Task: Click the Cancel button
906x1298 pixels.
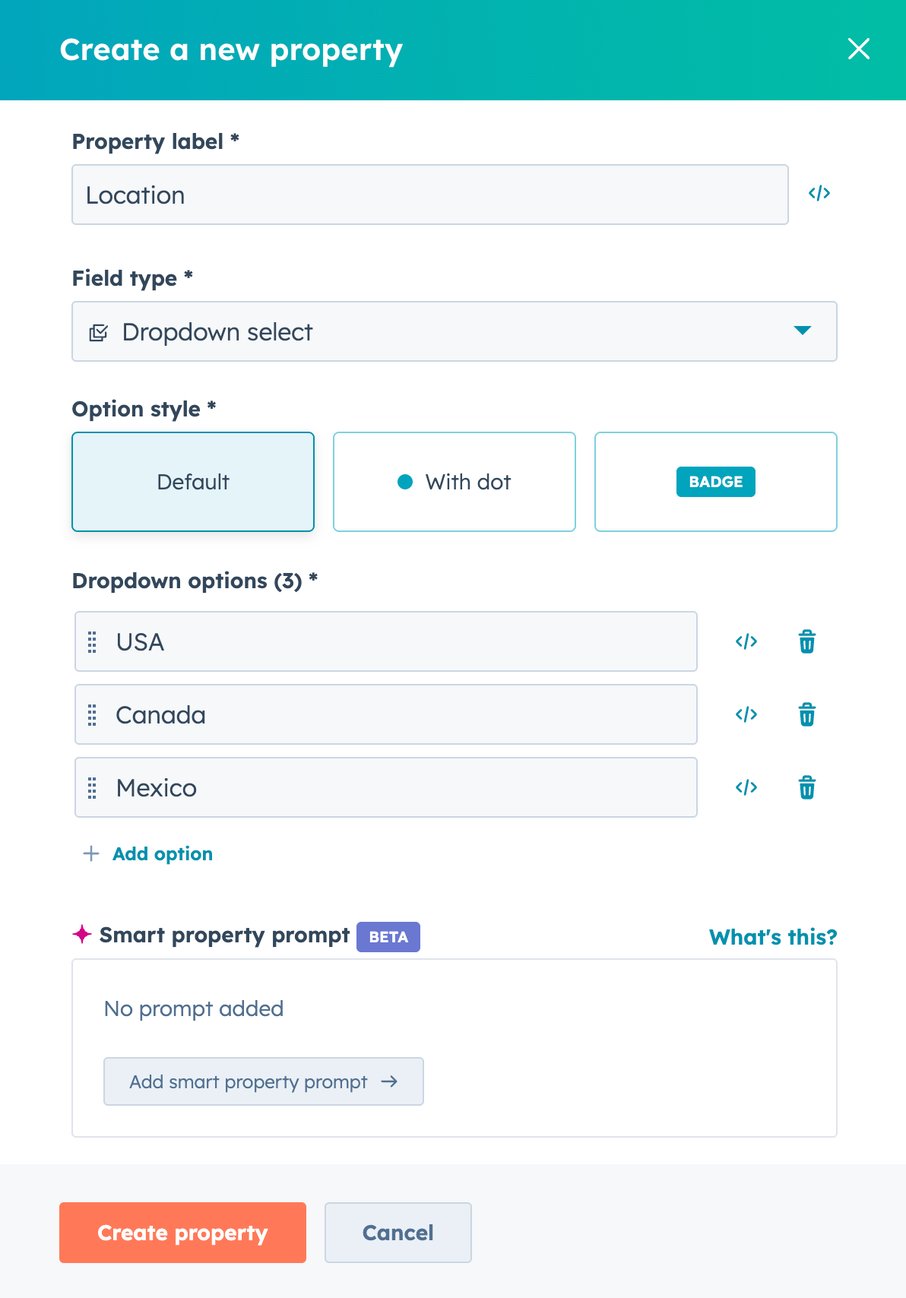Action: coord(397,1232)
